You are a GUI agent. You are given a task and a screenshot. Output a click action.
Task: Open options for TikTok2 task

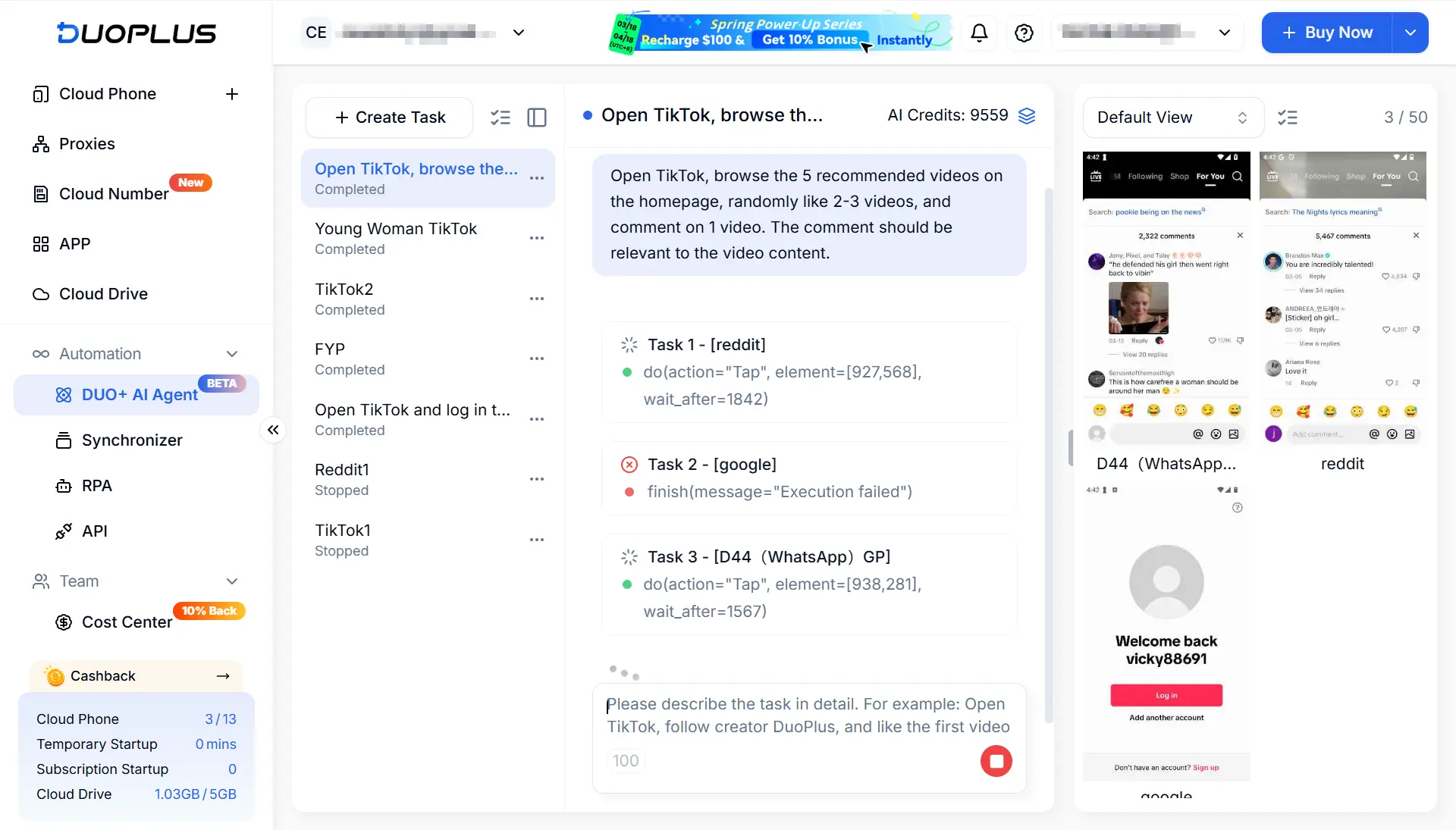(x=537, y=299)
